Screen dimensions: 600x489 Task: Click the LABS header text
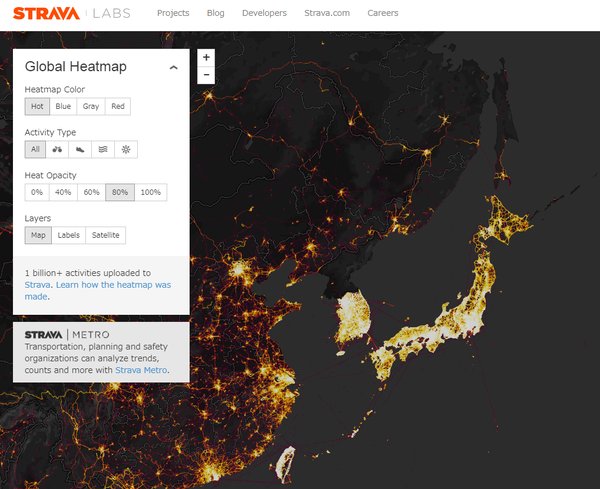112,13
